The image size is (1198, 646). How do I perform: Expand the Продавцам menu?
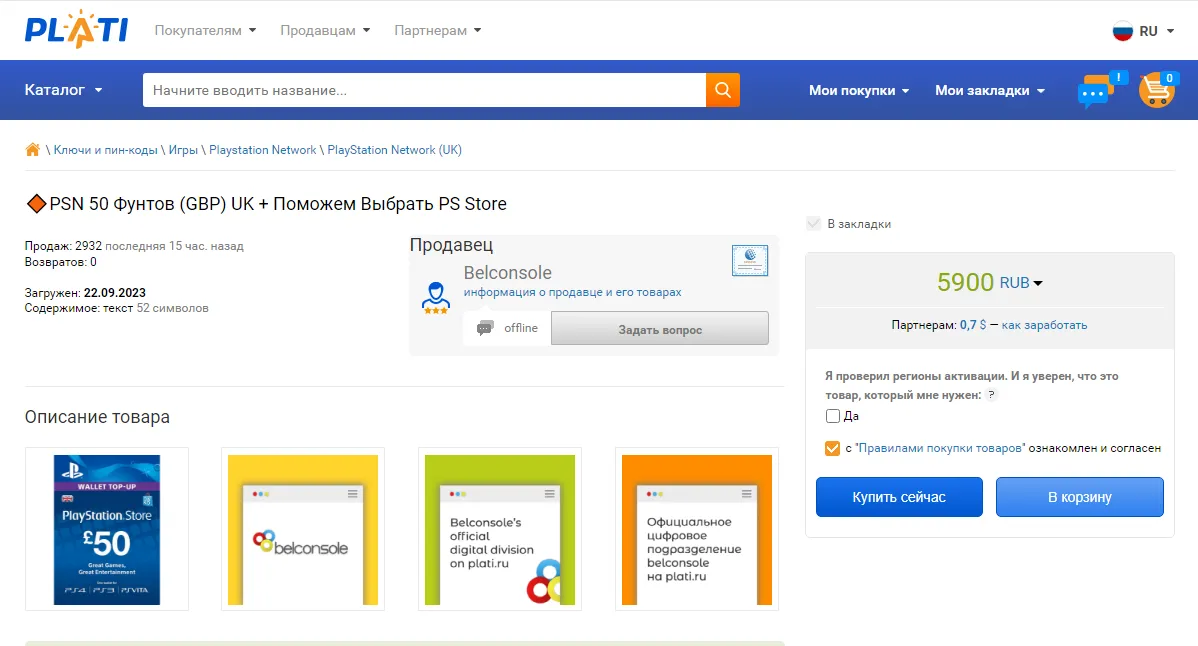(325, 31)
